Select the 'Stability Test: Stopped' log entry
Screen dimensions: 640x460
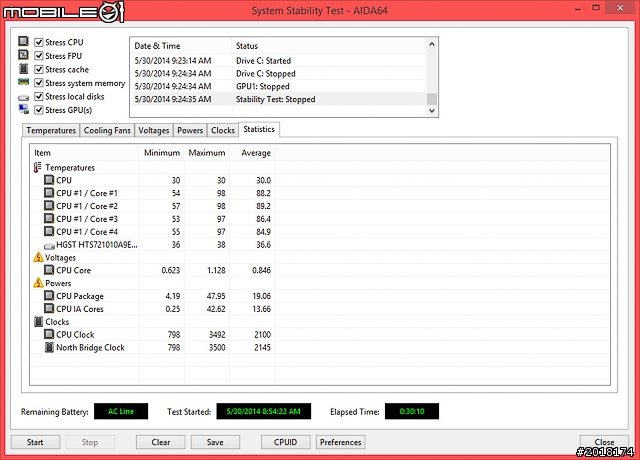tap(279, 99)
